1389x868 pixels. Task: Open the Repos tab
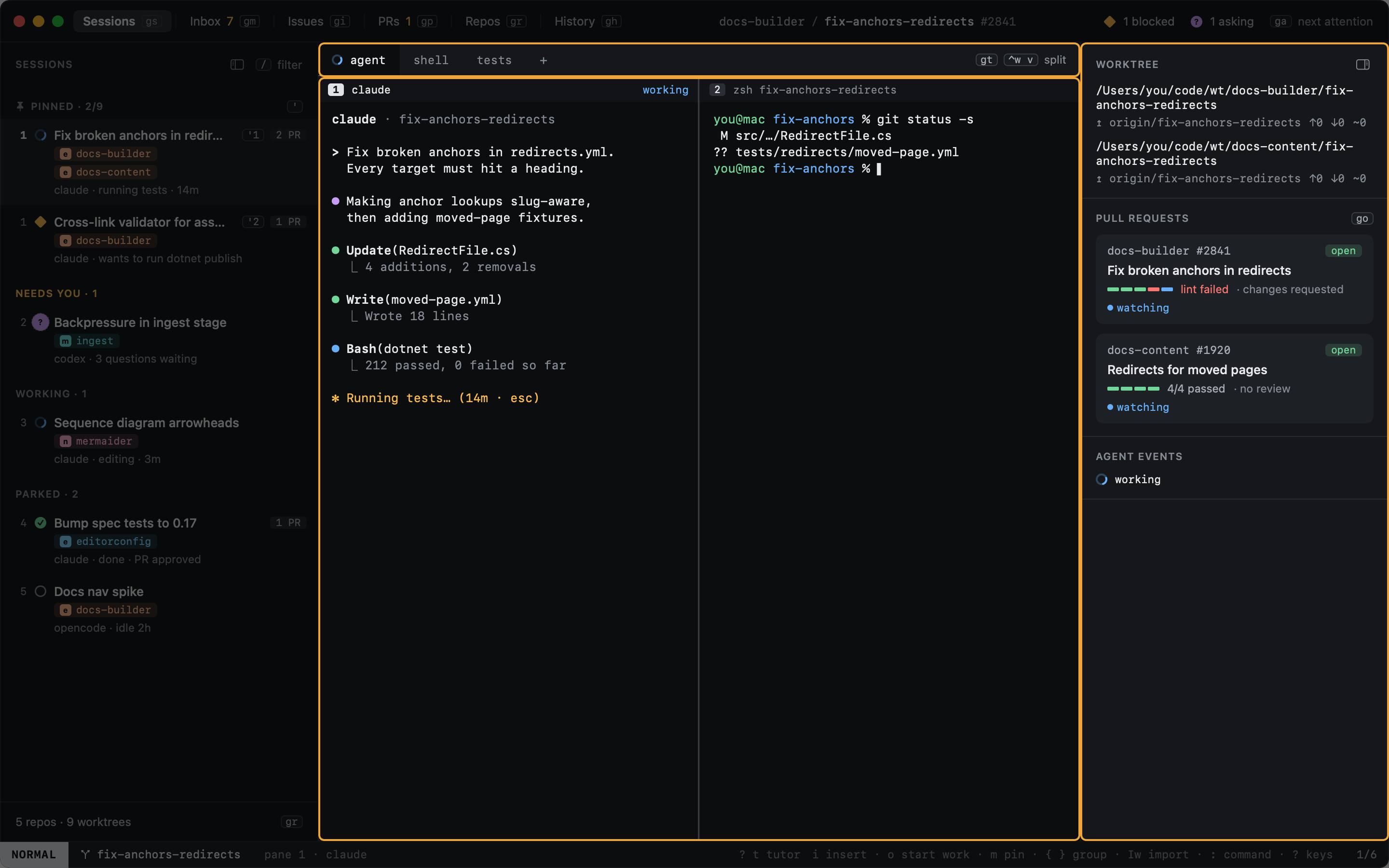(x=495, y=21)
